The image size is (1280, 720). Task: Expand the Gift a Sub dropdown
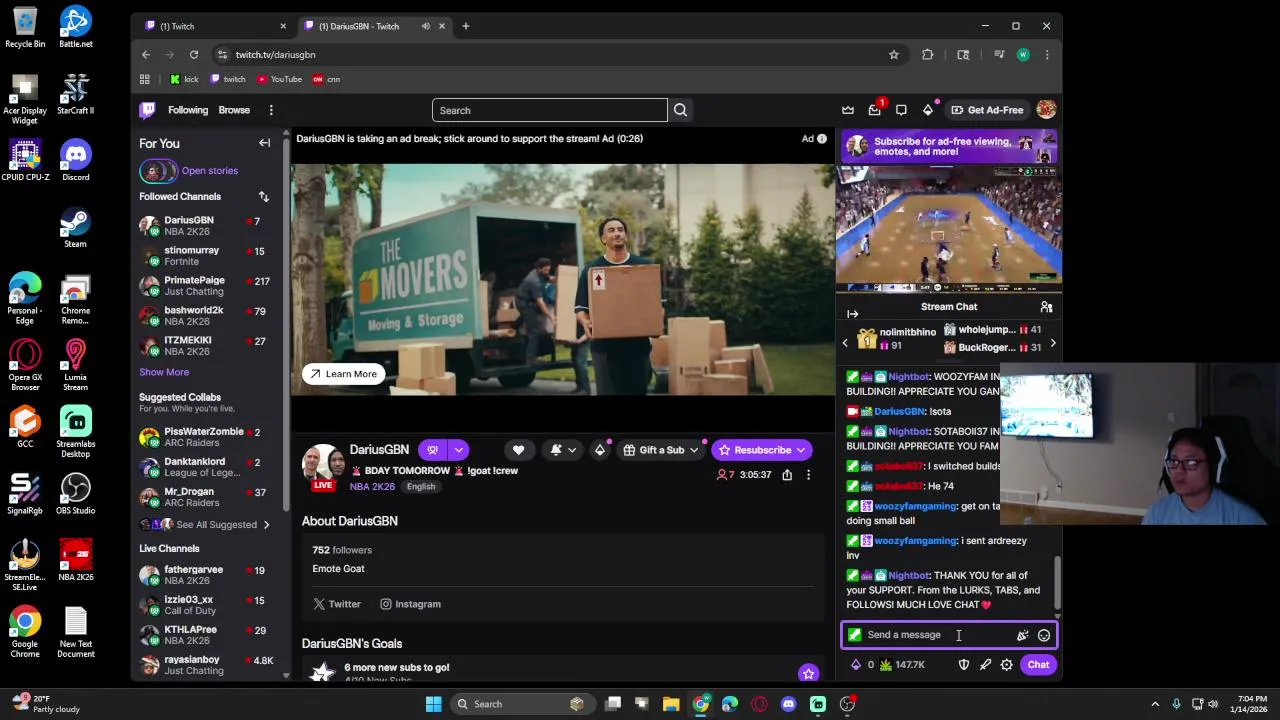coord(696,450)
